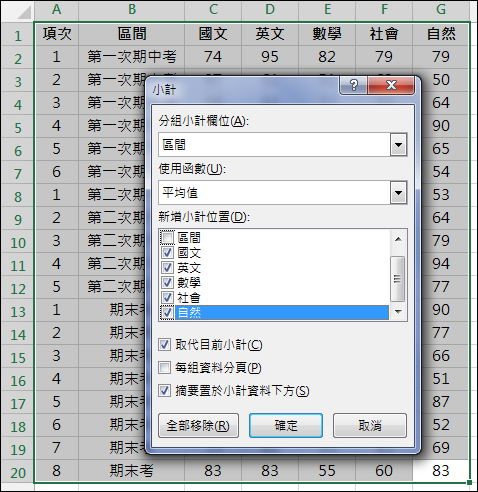Image resolution: width=478 pixels, height=492 pixels.
Task: Uncheck the 數學 checkbox
Action: pyautogui.click(x=167, y=283)
